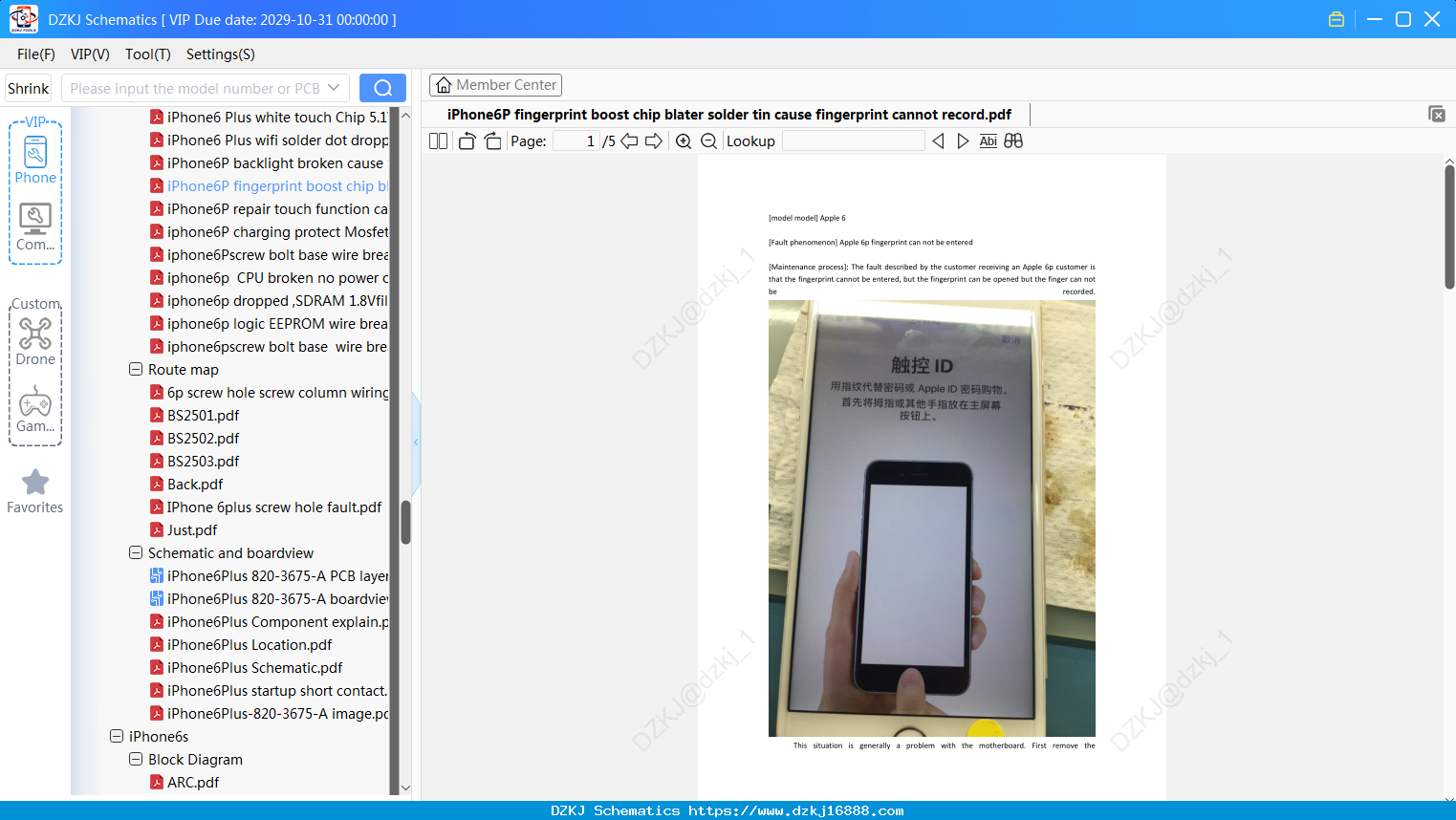
Task: Click the Lookup text field
Action: coord(853,140)
